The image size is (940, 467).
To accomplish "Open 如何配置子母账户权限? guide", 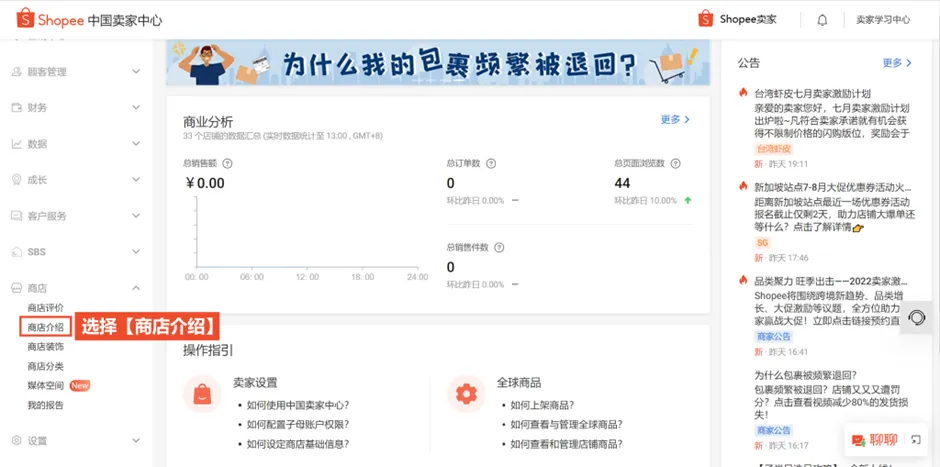I will [298, 424].
